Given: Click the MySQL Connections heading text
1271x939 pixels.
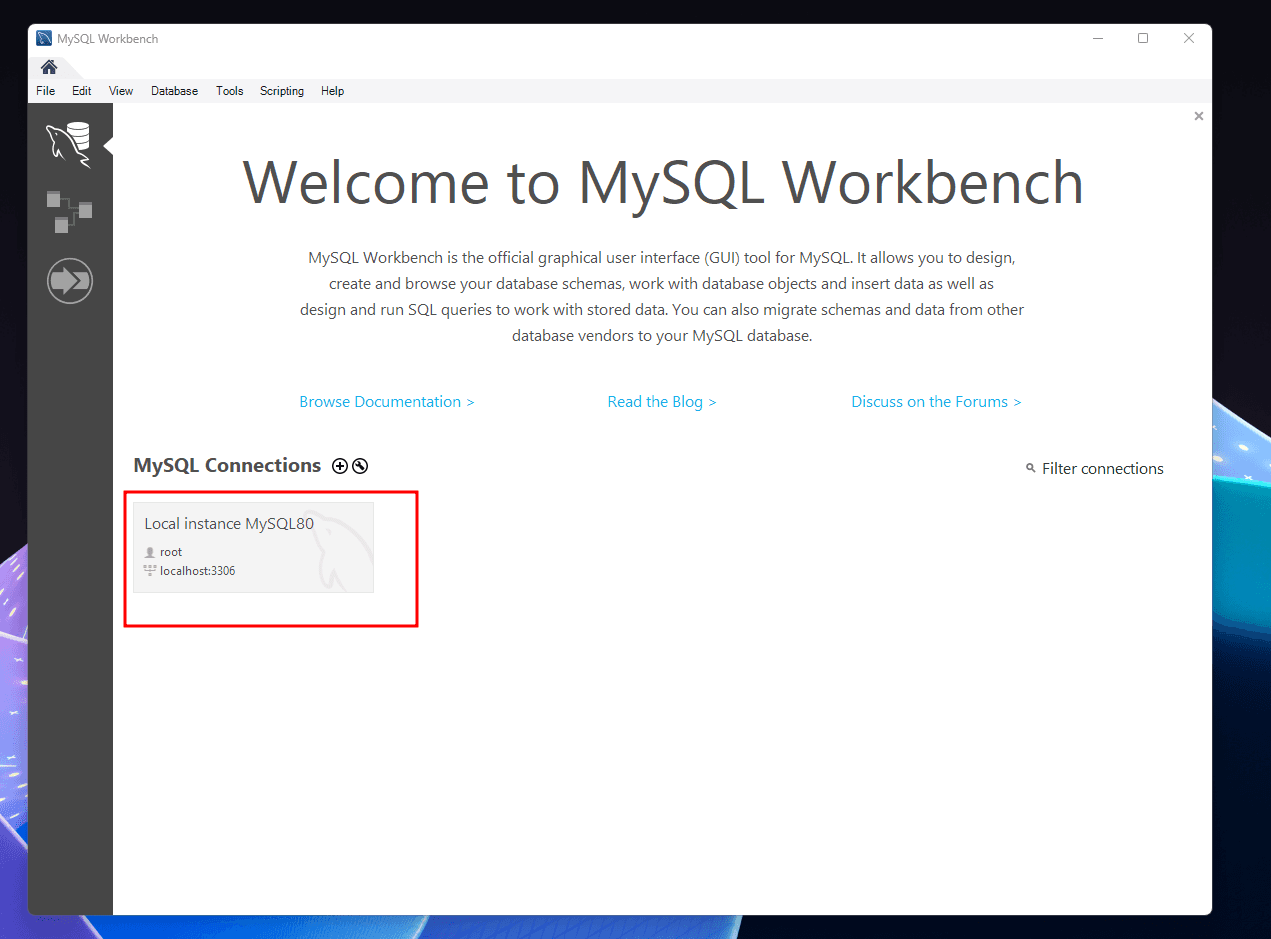Looking at the screenshot, I should [x=227, y=466].
